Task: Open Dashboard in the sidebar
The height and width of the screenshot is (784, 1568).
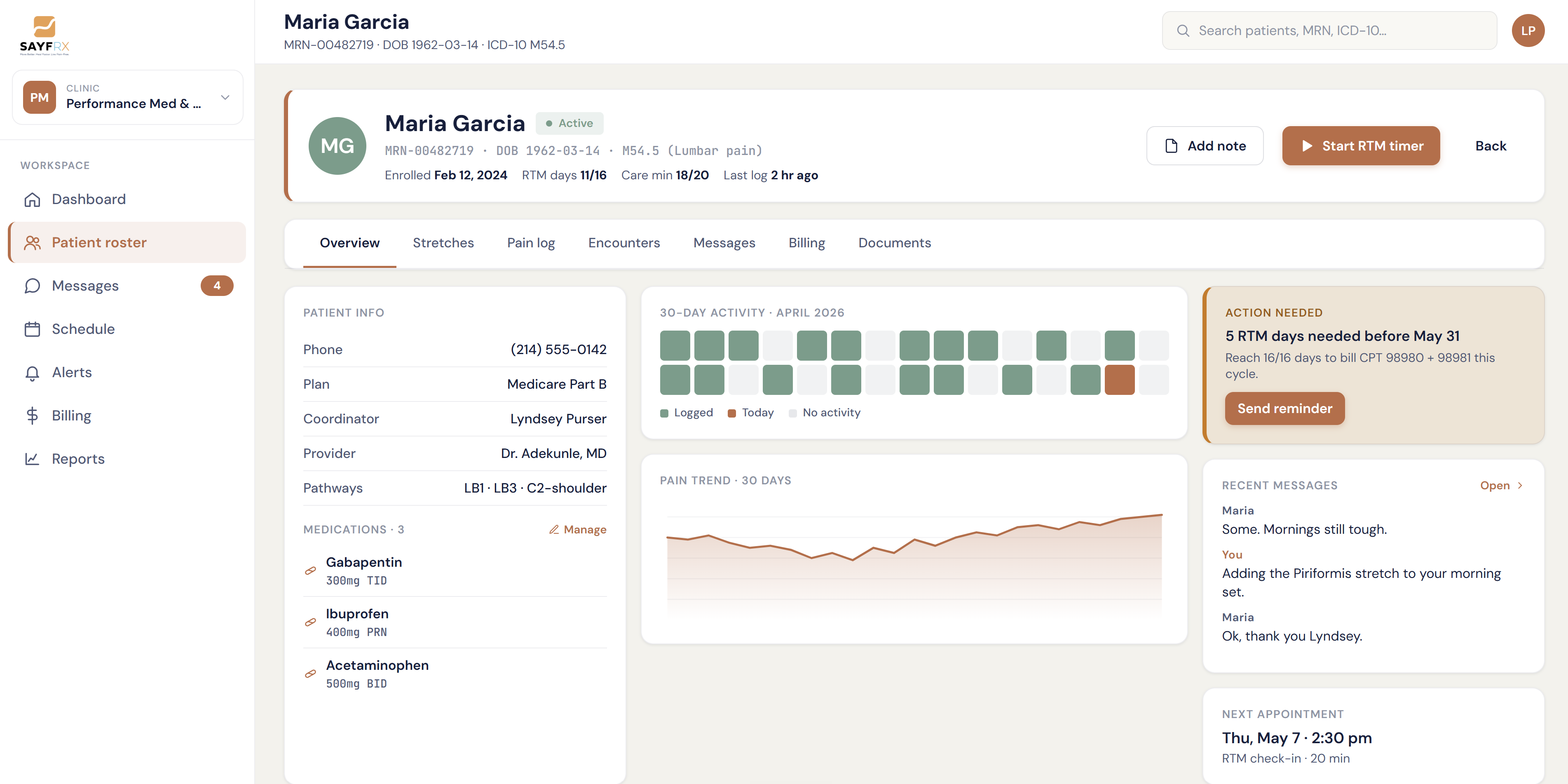Action: (127, 200)
